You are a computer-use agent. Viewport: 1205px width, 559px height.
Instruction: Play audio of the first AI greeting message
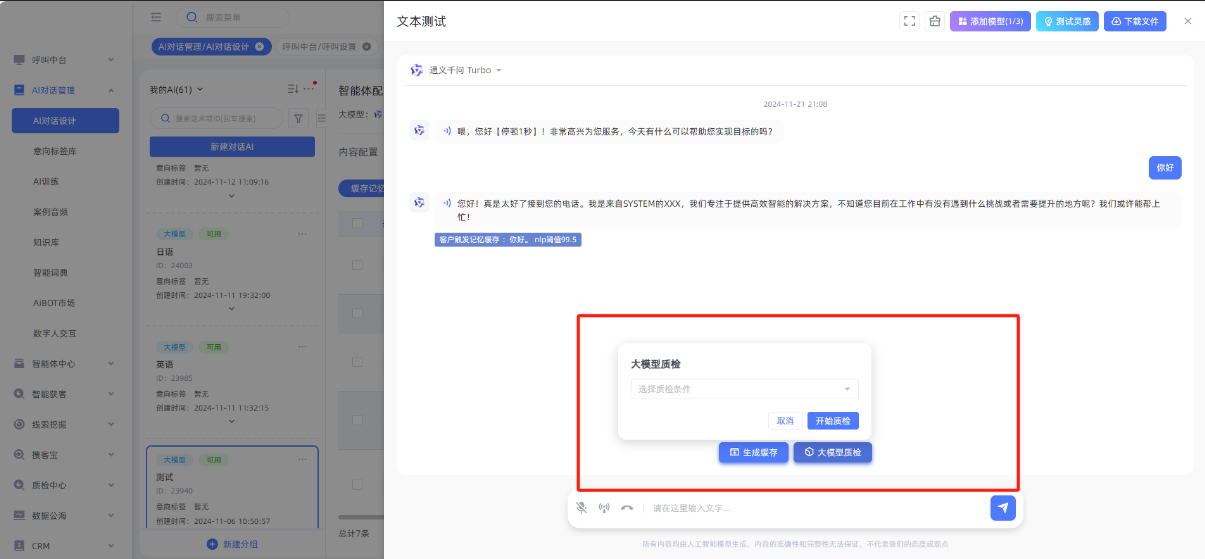(x=447, y=131)
